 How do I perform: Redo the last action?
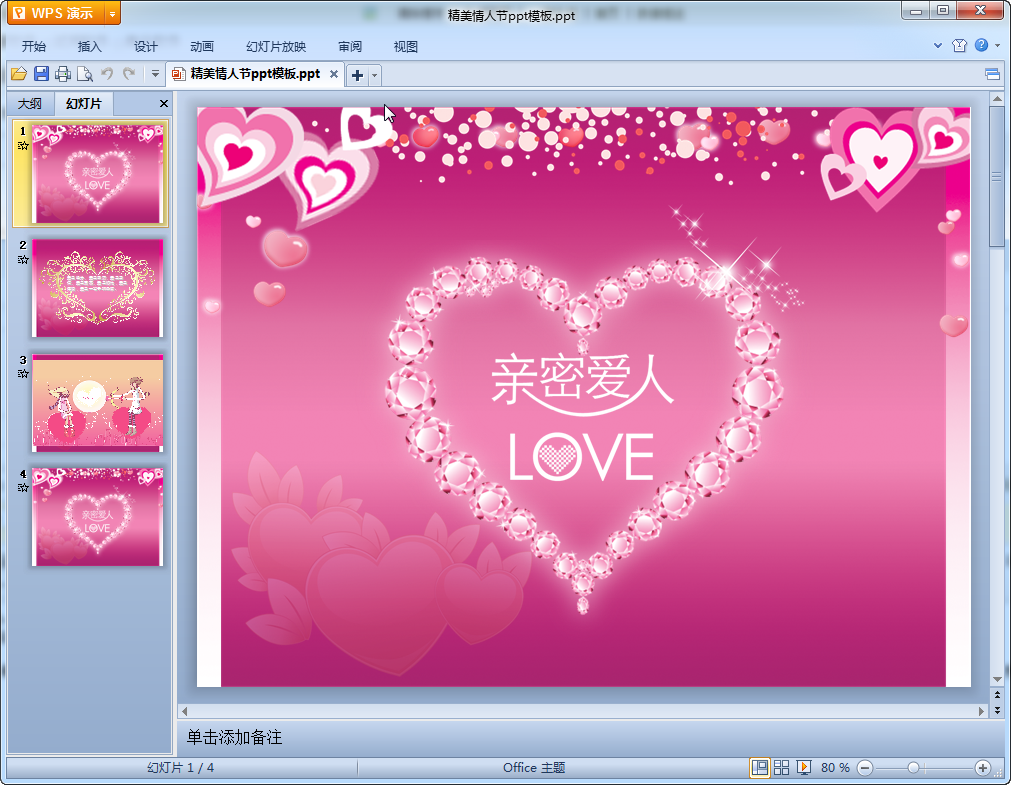[129, 74]
